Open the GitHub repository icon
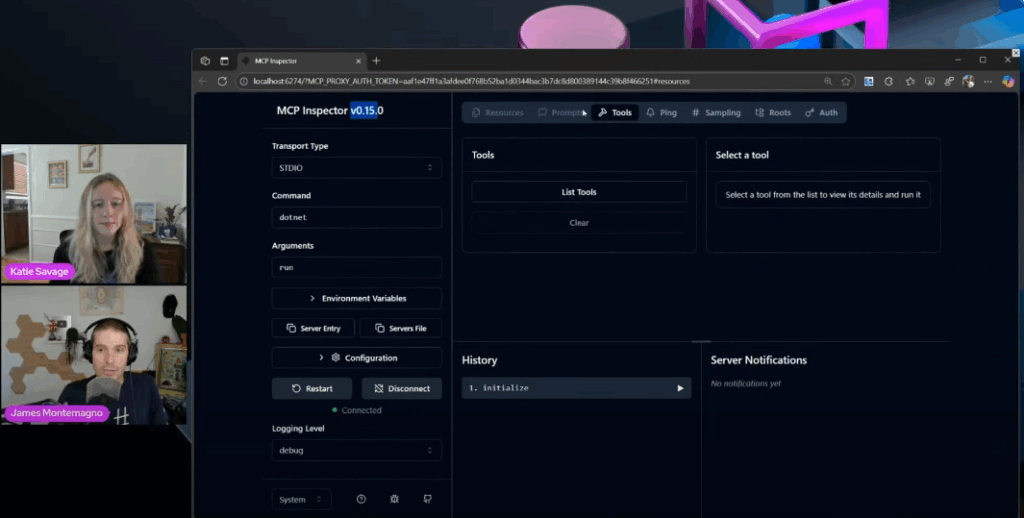This screenshot has width=1024, height=518. tap(428, 499)
